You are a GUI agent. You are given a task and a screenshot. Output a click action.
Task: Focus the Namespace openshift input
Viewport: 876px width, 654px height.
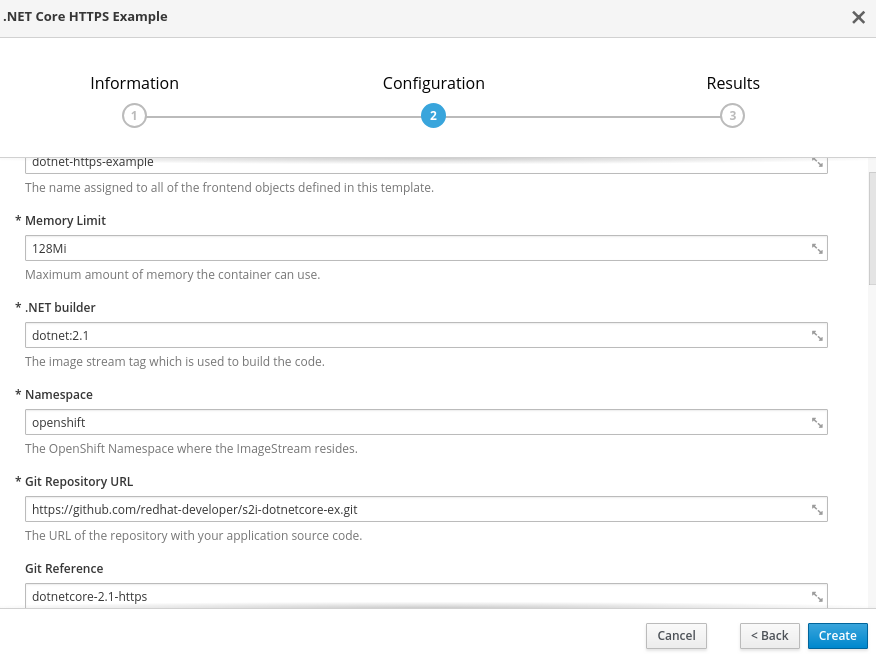(x=426, y=422)
